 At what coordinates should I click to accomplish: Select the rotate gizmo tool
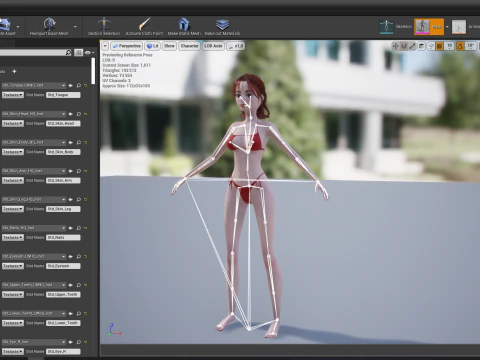click(x=404, y=46)
